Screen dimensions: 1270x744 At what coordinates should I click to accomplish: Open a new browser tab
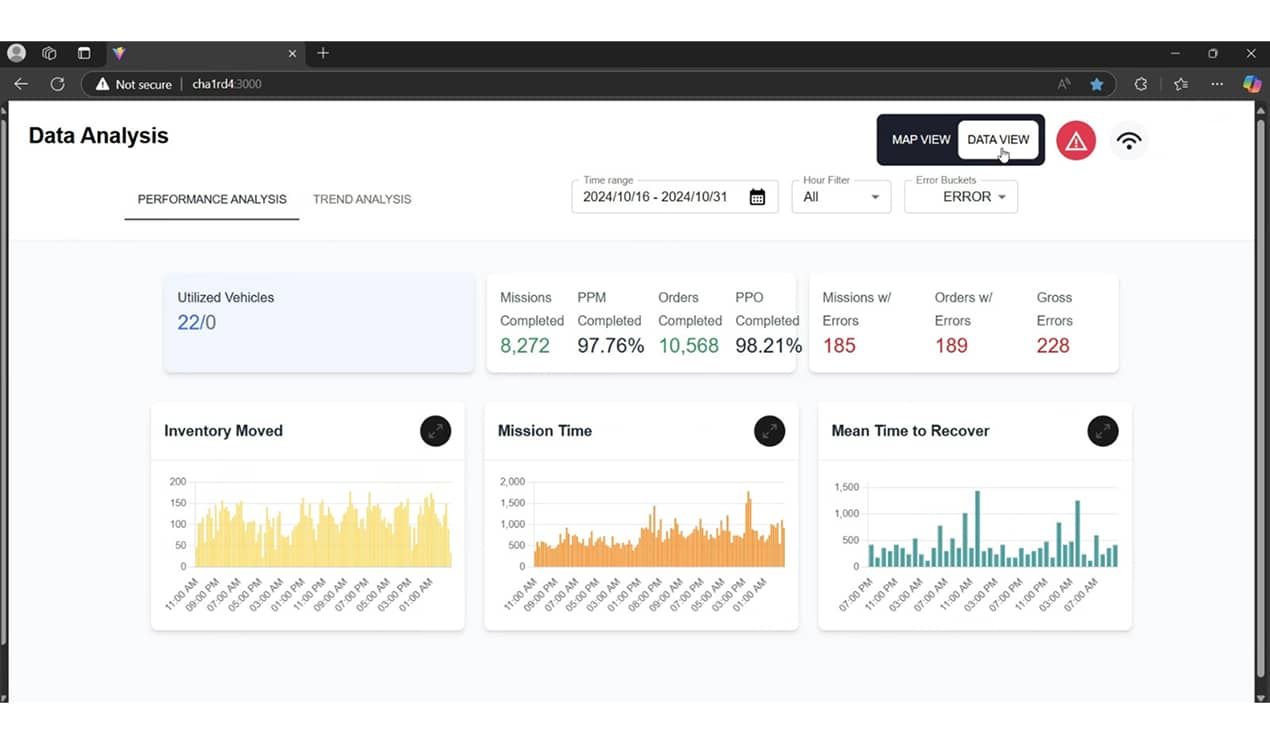[x=323, y=53]
